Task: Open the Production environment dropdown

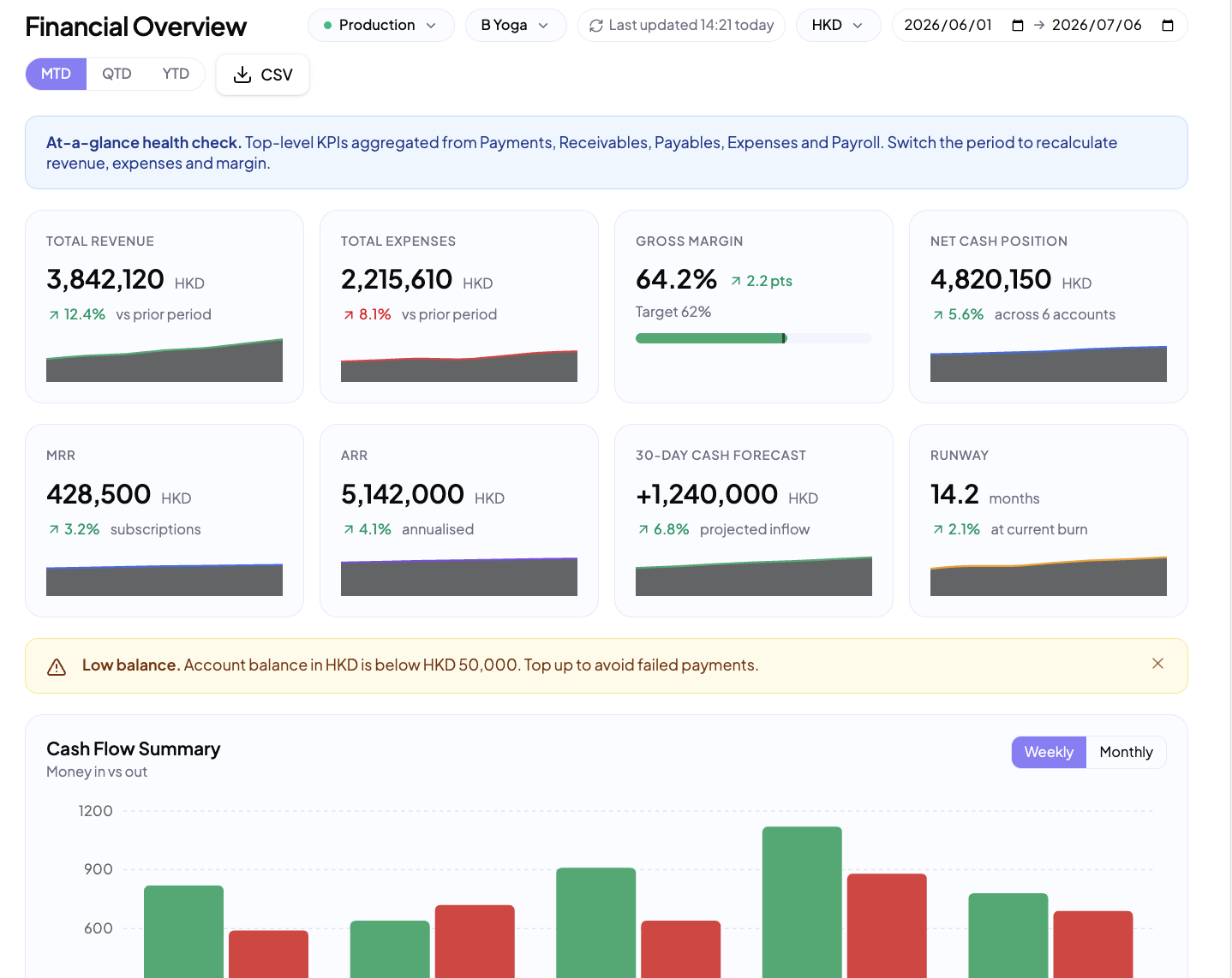Action: 380,26
